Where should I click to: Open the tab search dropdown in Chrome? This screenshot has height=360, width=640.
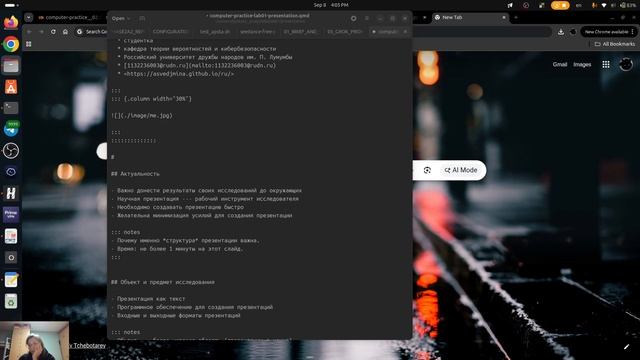(x=29, y=18)
